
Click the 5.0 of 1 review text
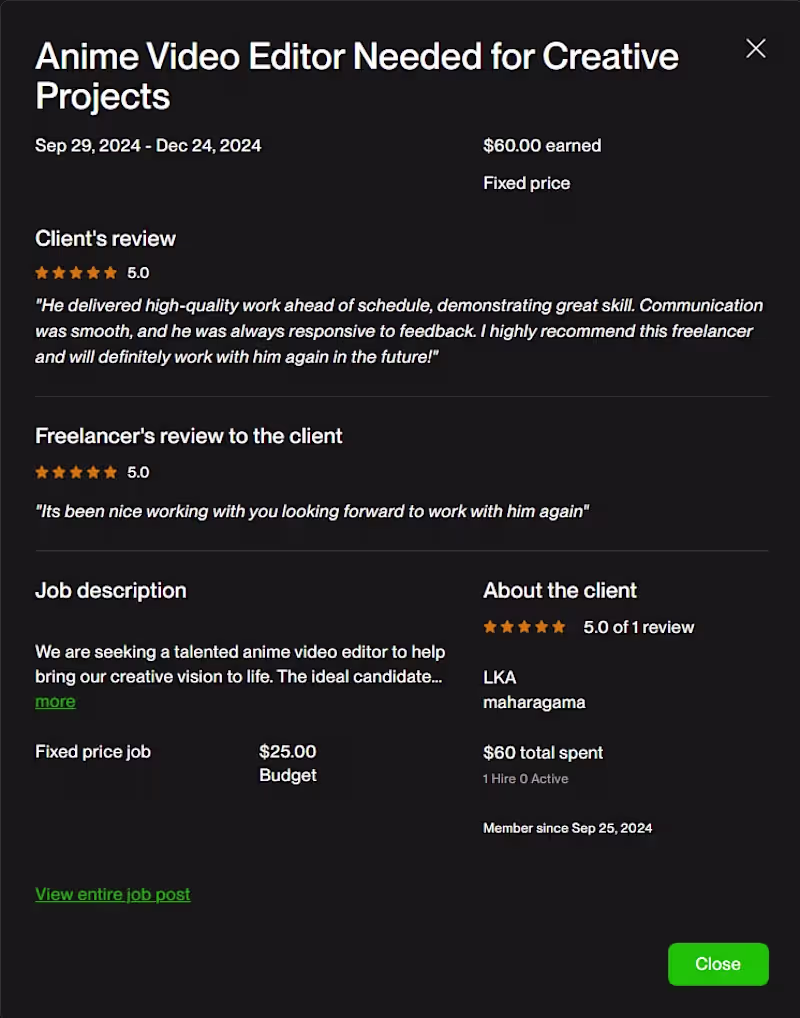click(x=638, y=627)
